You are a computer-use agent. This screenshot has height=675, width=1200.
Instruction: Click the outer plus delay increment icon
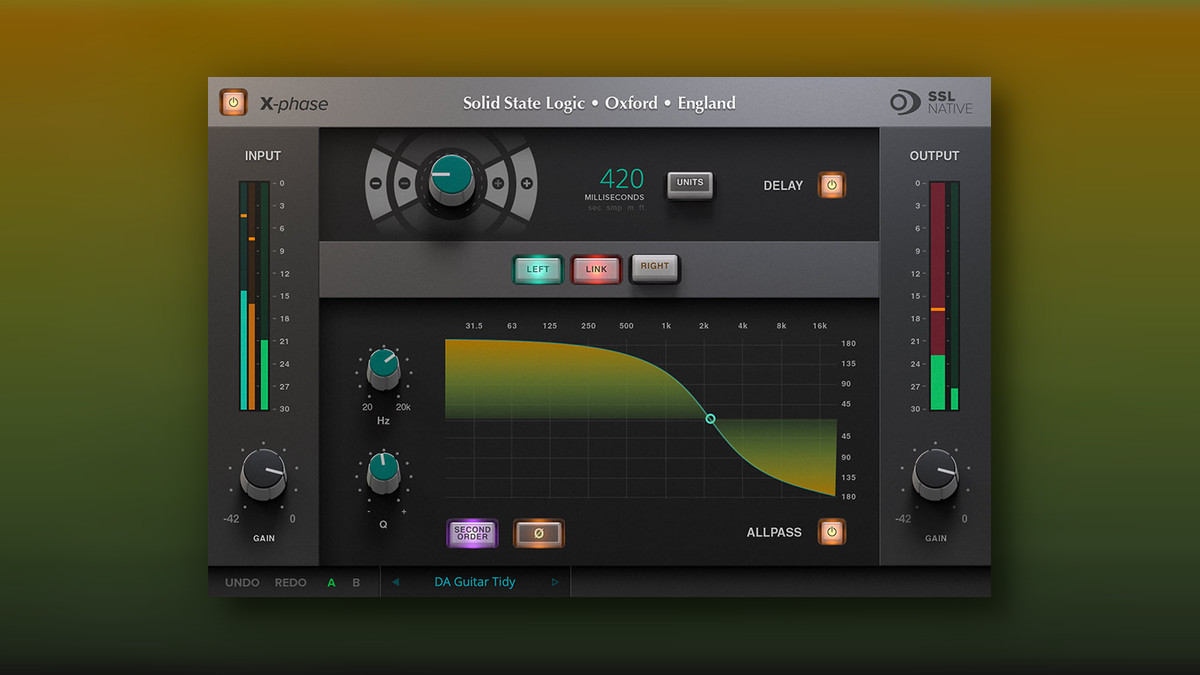coord(526,184)
